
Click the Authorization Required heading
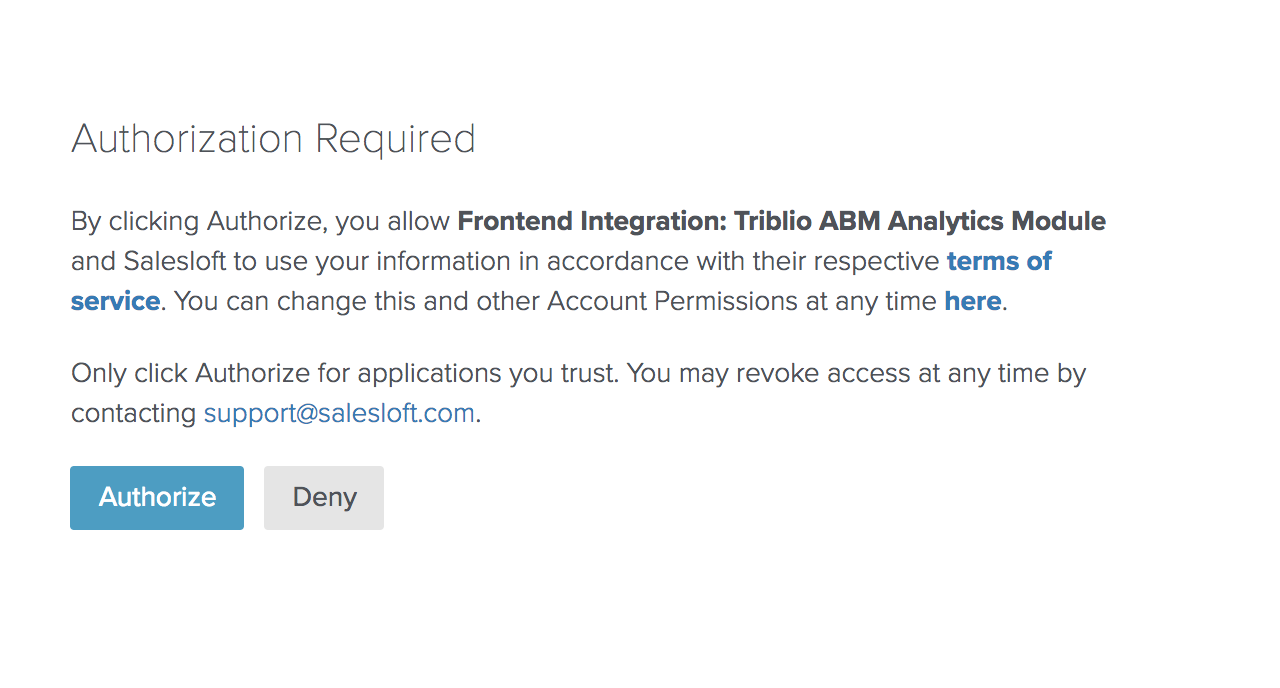pyautogui.click(x=273, y=139)
